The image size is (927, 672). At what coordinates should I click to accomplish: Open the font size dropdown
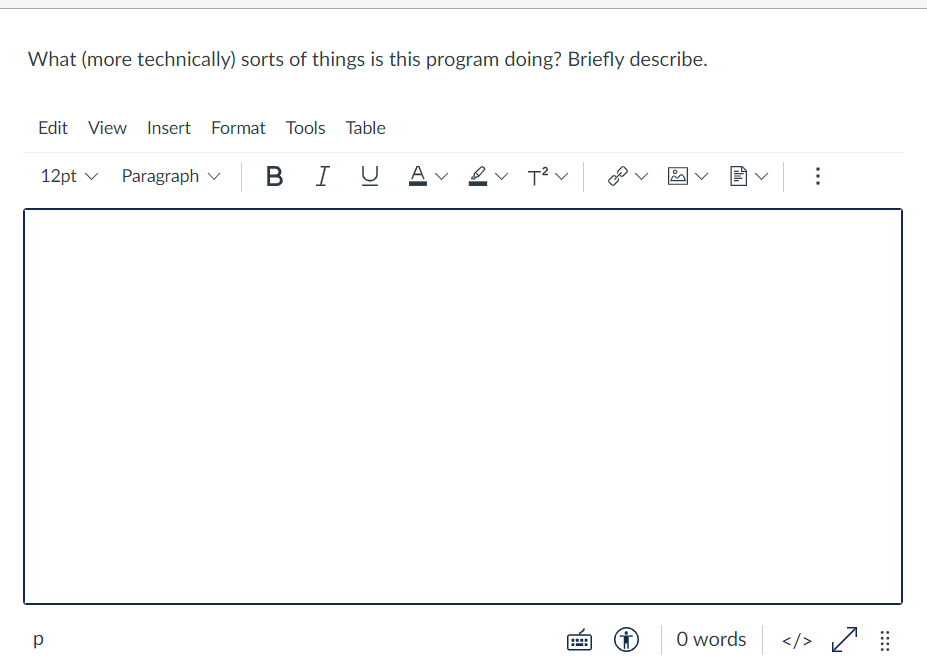(x=67, y=176)
